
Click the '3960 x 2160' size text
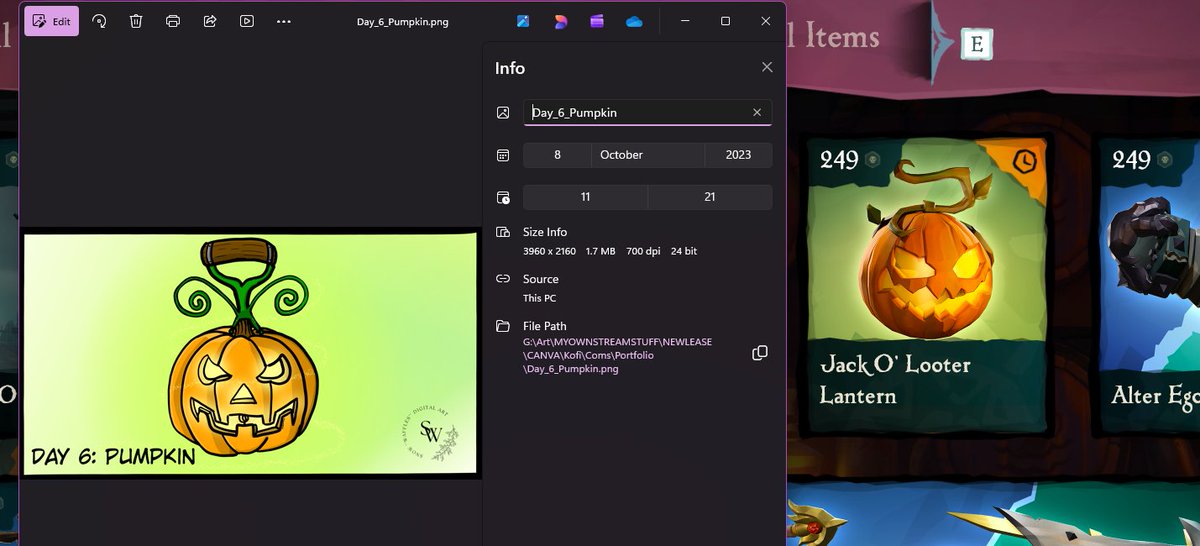pyautogui.click(x=549, y=251)
